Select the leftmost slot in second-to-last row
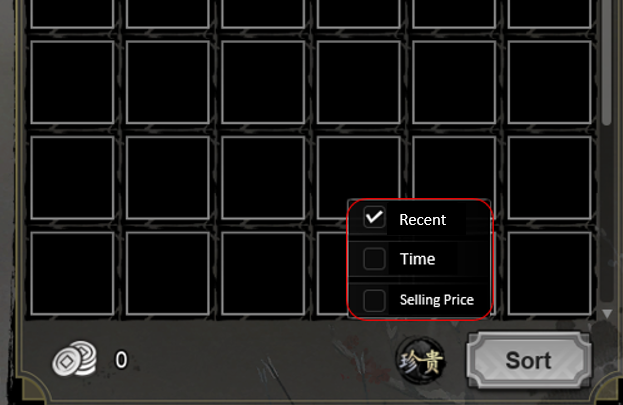 [x=72, y=178]
